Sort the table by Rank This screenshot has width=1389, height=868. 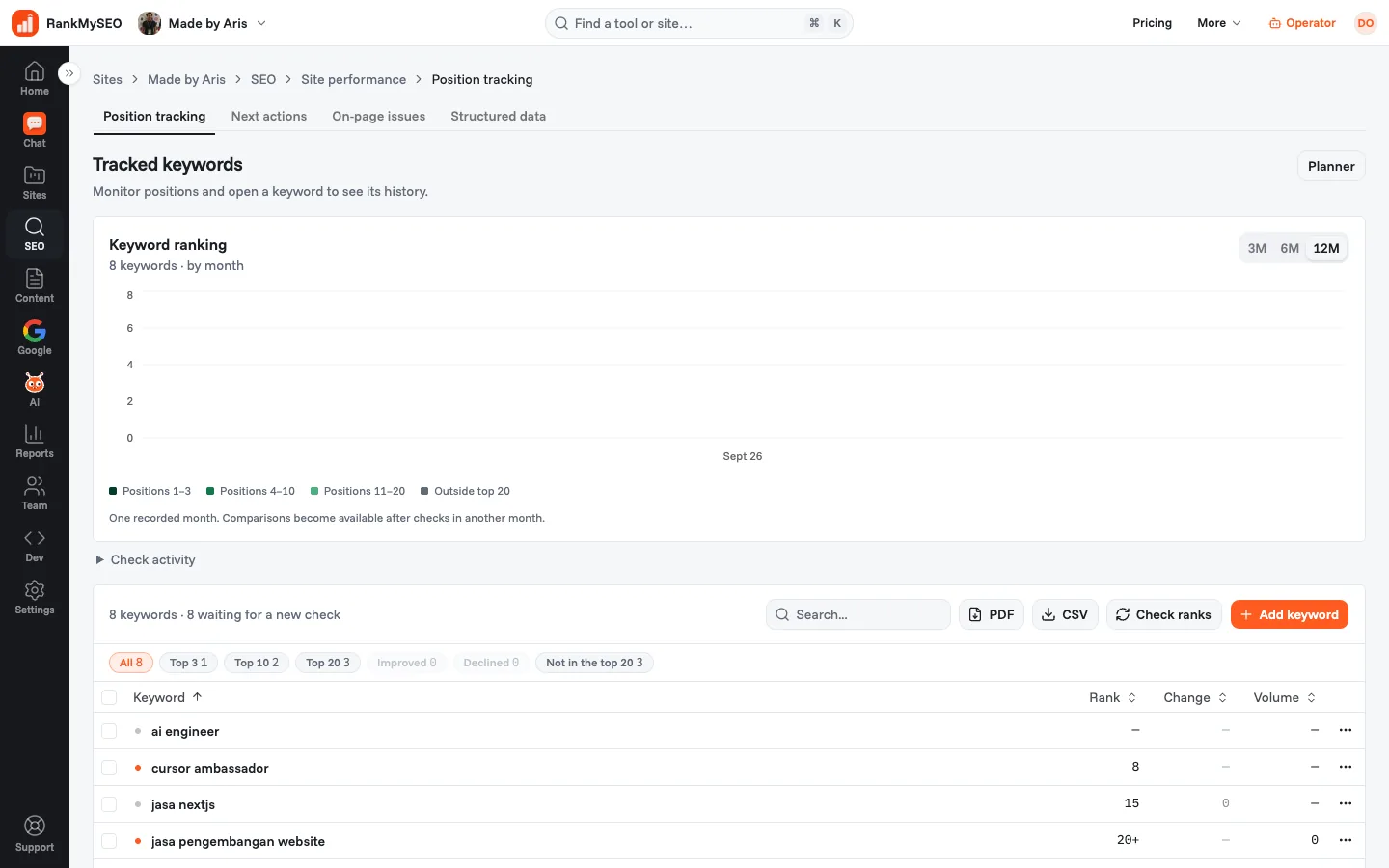pos(1113,697)
